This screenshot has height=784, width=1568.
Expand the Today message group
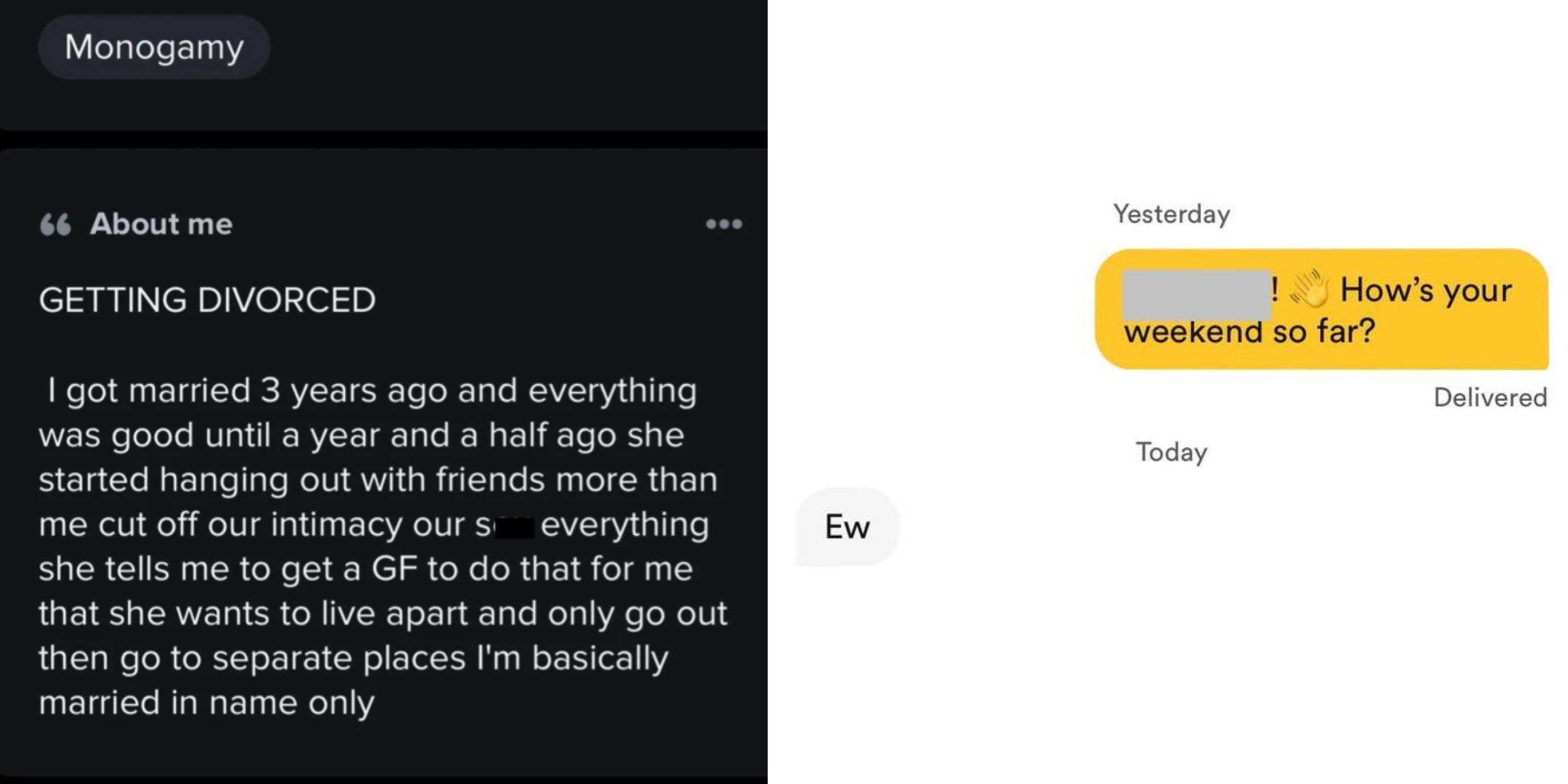pyautogui.click(x=1172, y=452)
